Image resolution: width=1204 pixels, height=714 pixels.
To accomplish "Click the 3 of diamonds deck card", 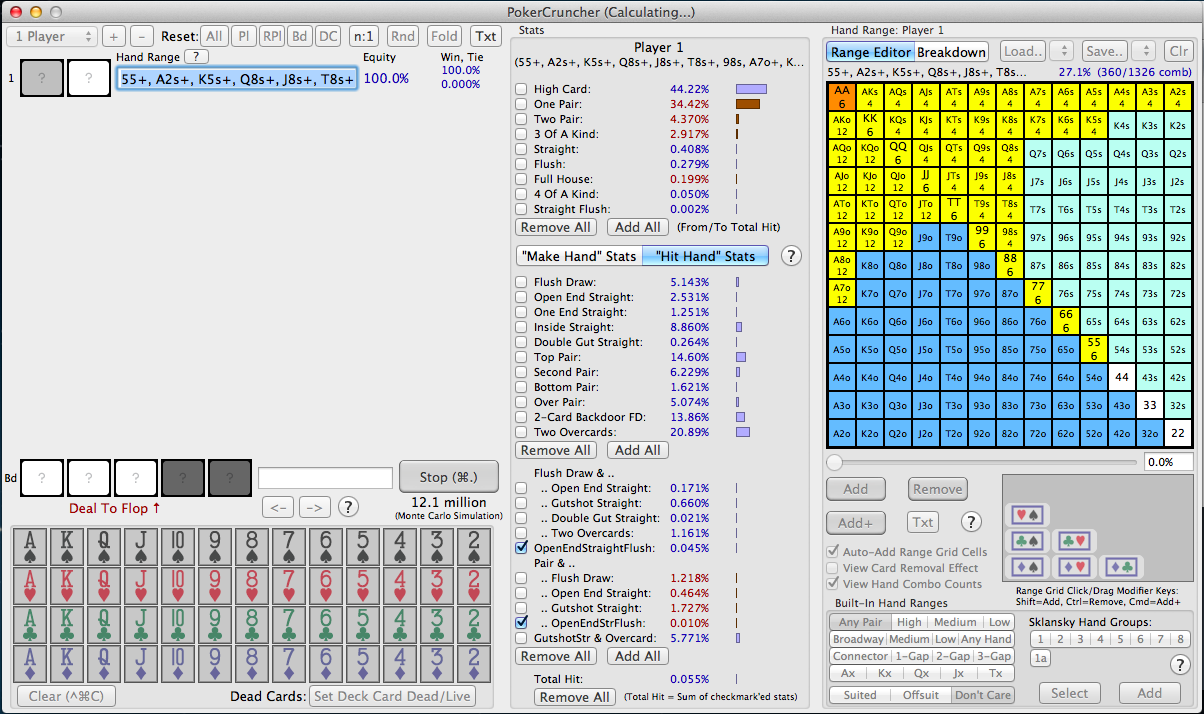I will coord(435,664).
